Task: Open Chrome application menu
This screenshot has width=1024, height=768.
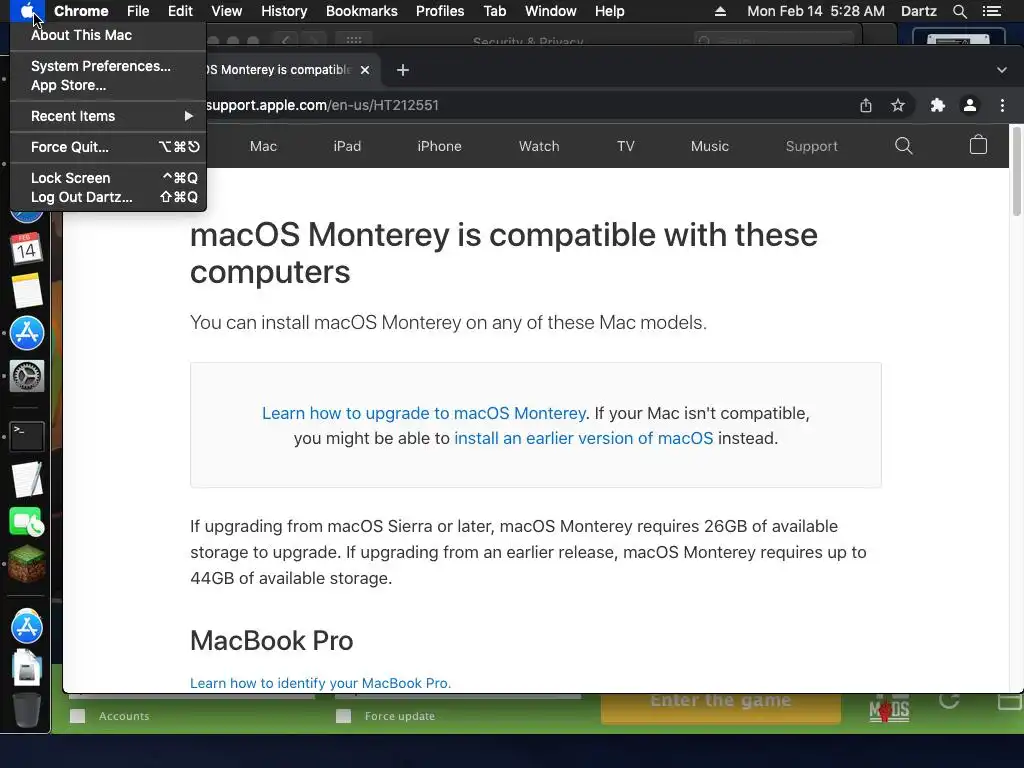Action: (81, 11)
